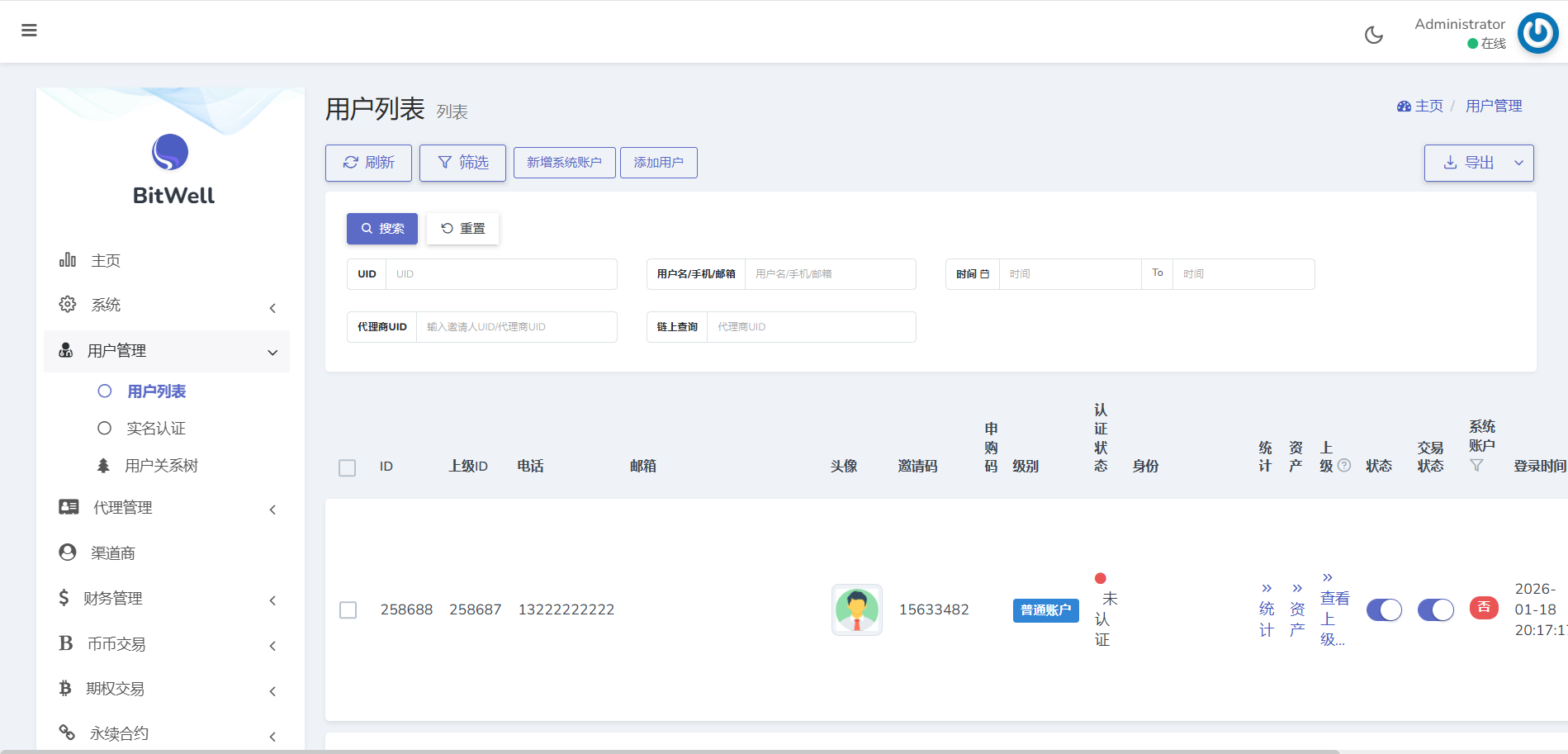The image size is (1568, 754).
Task: Click the help icon beside 上级 column
Action: pyautogui.click(x=1344, y=466)
